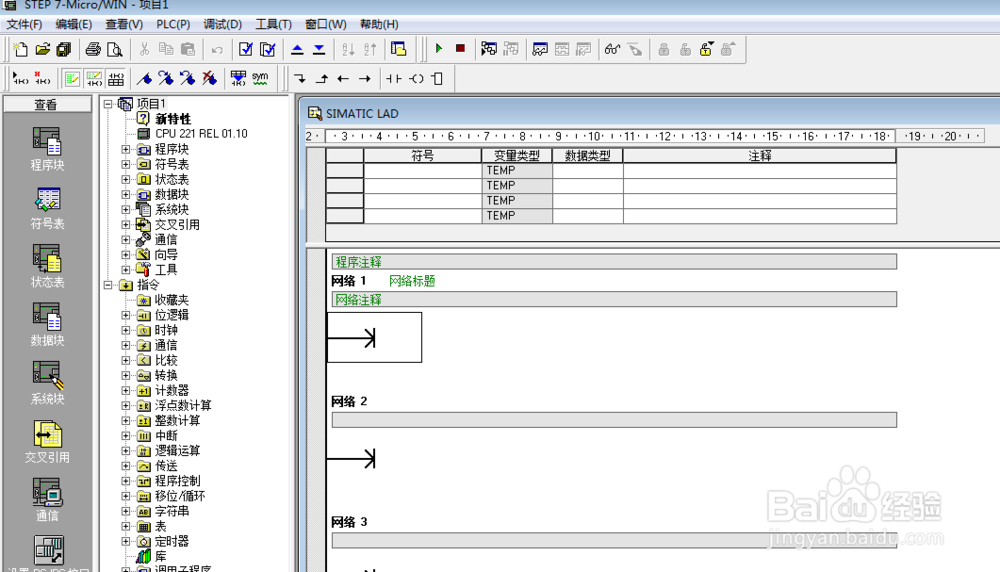Insert coil with the coil icon
Image resolution: width=1000 pixels, height=572 pixels.
click(x=416, y=78)
